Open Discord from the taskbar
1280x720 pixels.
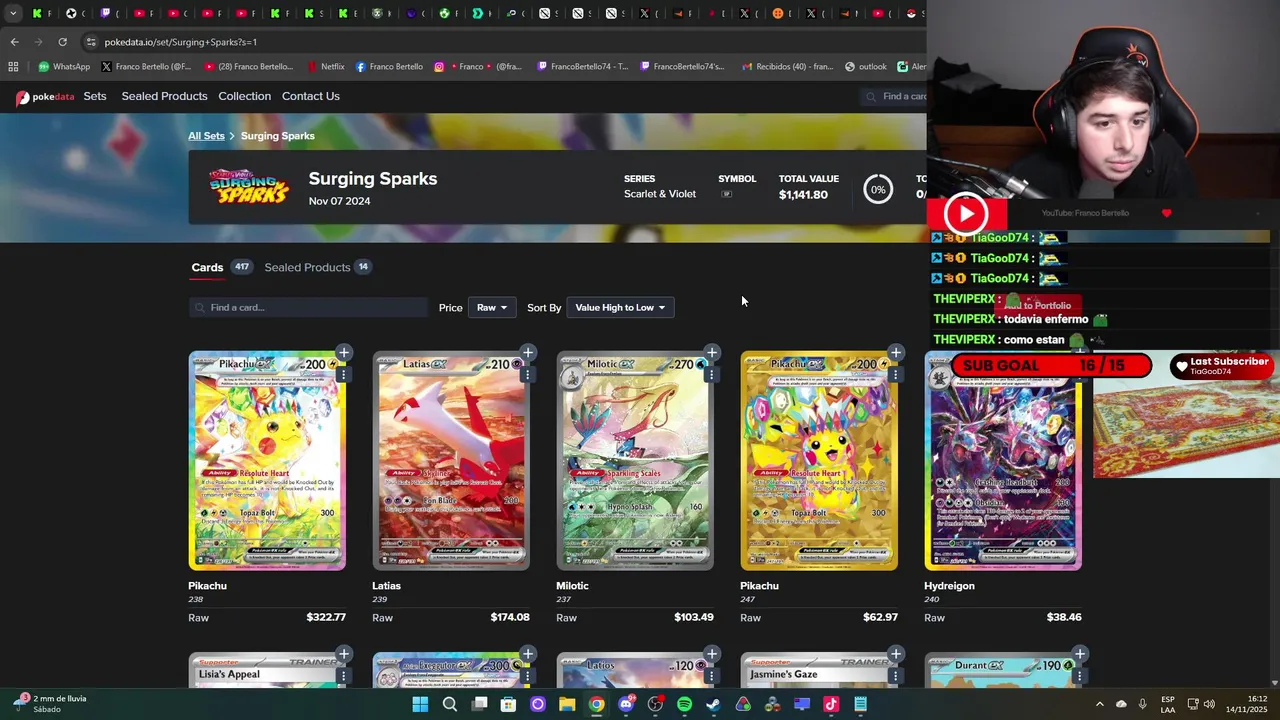[626, 704]
